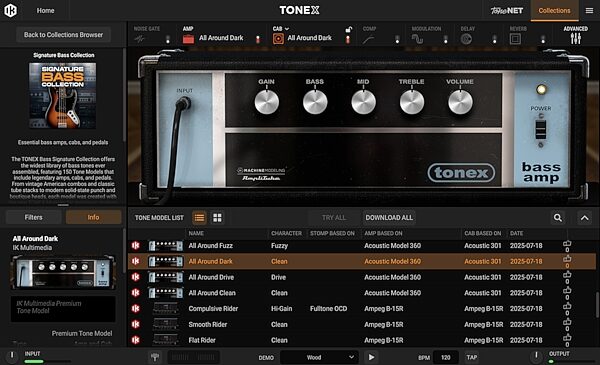
Task: Open the hamburger main menu
Action: click(589, 11)
